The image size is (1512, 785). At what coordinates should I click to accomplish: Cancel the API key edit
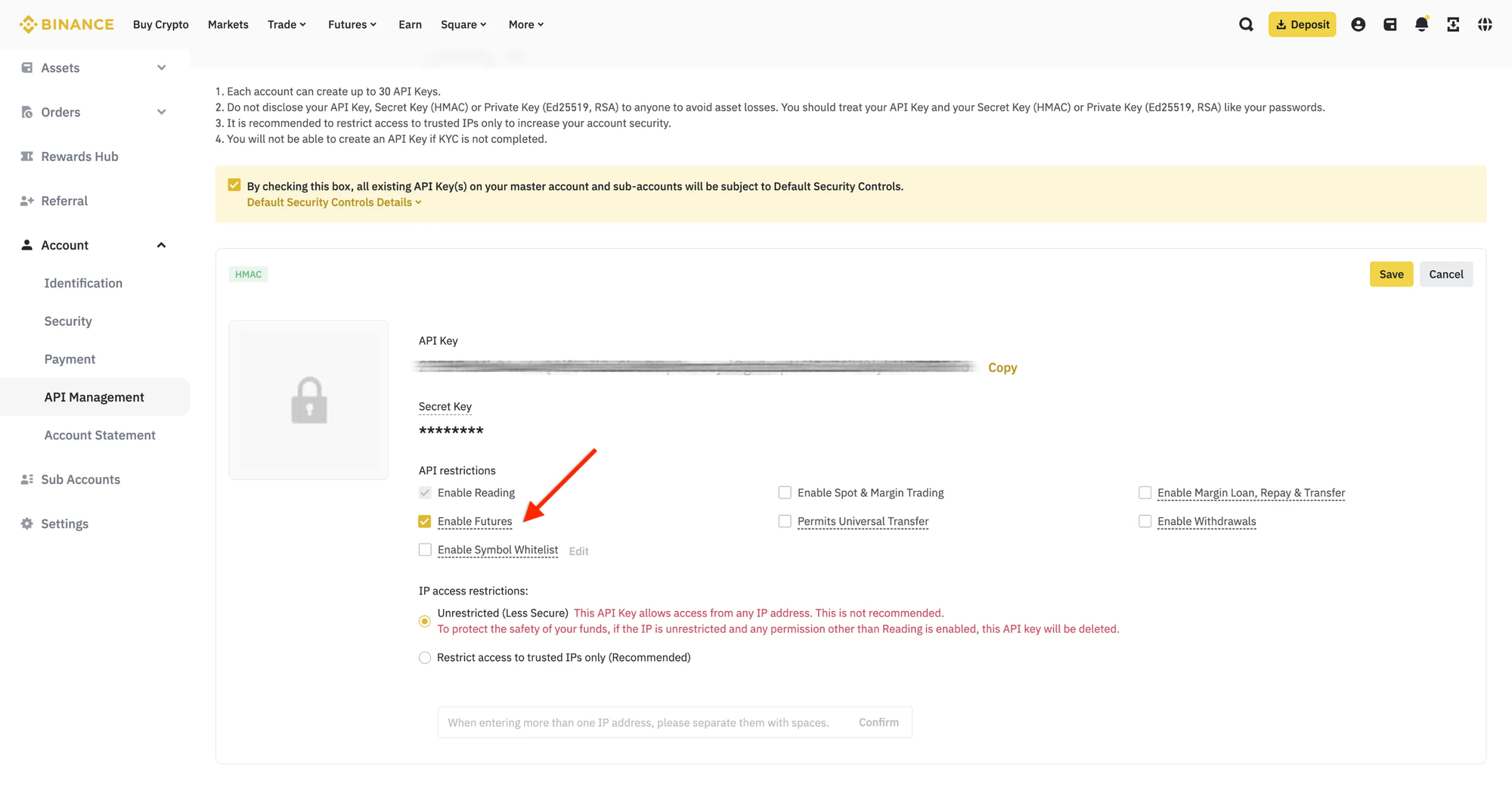[1445, 274]
